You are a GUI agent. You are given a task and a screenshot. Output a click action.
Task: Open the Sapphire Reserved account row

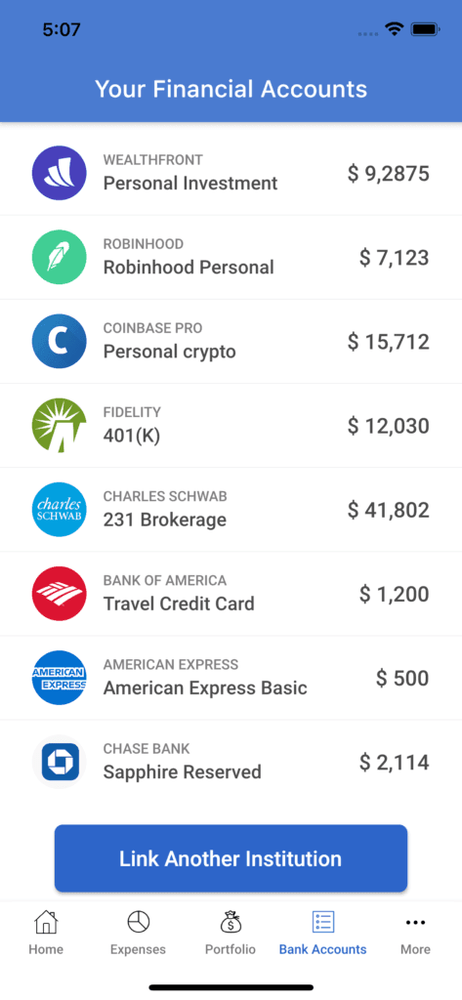point(231,762)
